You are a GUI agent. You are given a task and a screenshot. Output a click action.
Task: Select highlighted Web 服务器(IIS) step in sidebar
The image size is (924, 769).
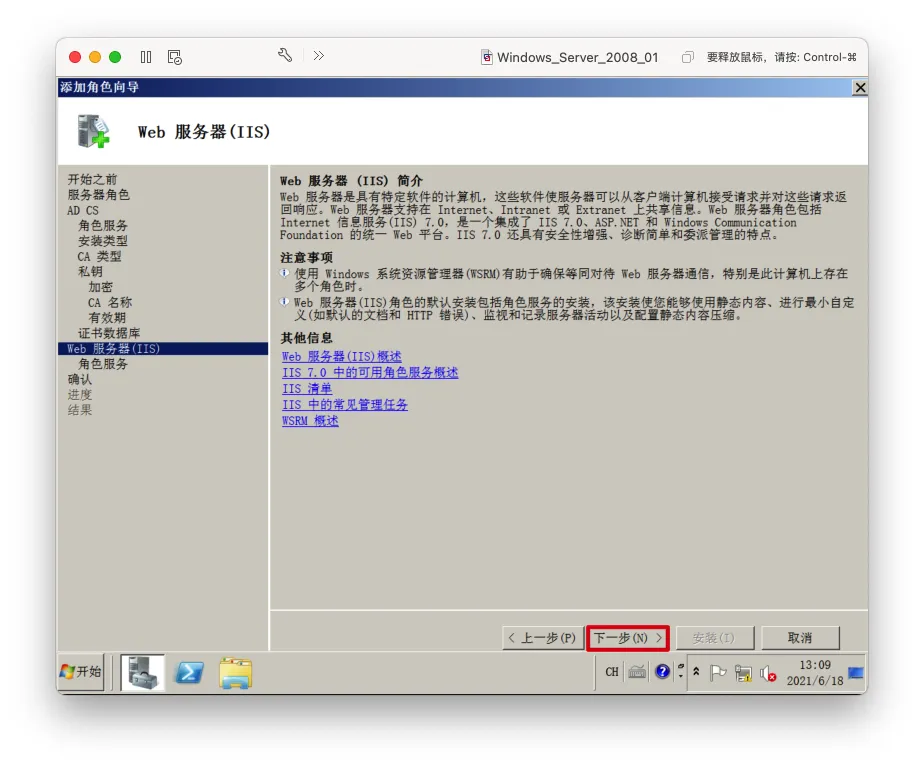tap(163, 348)
